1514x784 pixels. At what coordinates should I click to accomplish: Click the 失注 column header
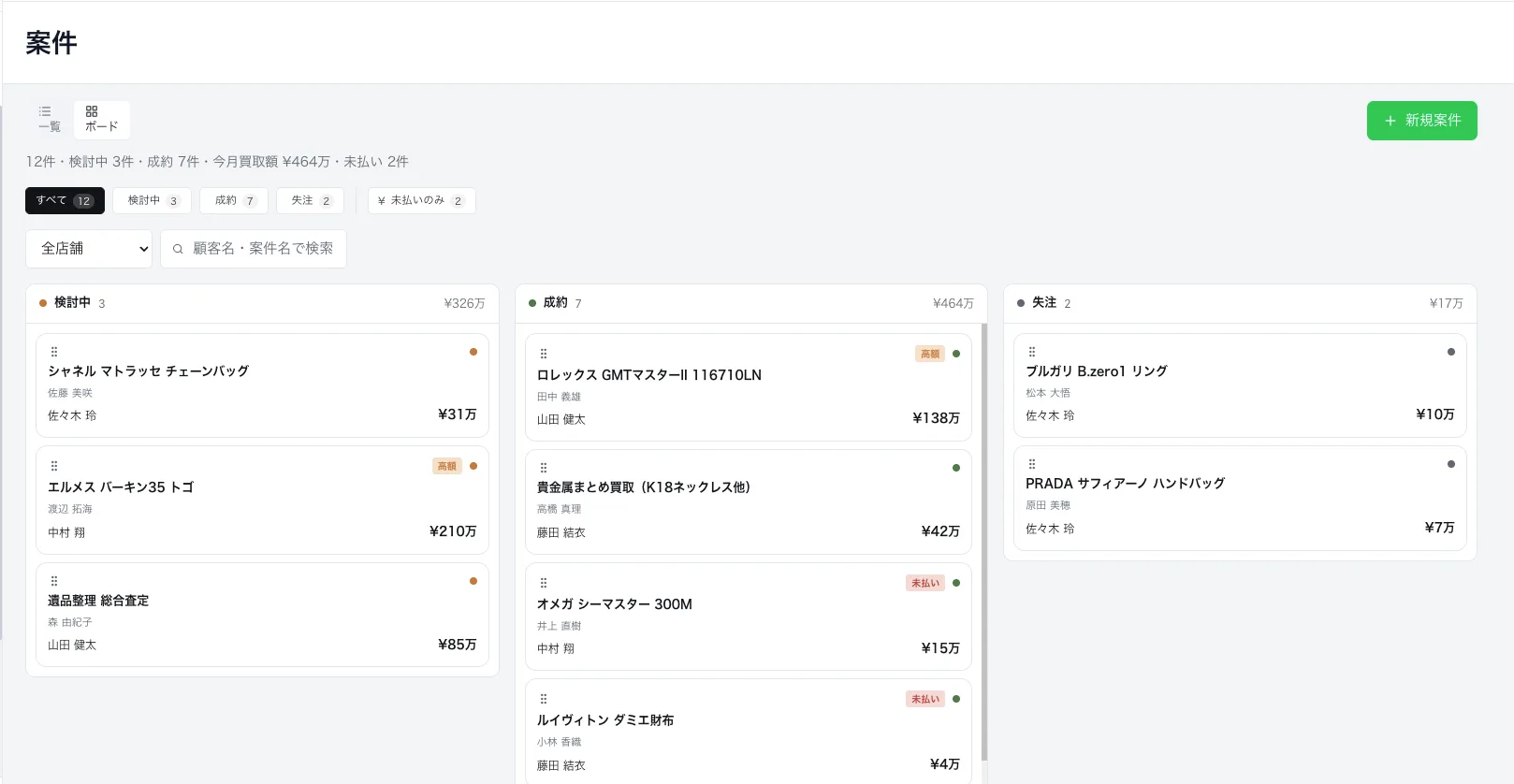1240,303
